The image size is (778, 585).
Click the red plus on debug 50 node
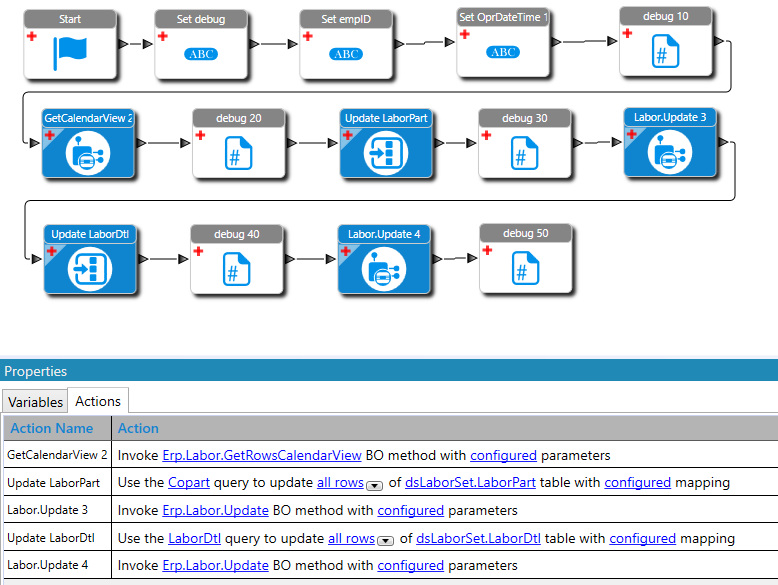click(487, 250)
